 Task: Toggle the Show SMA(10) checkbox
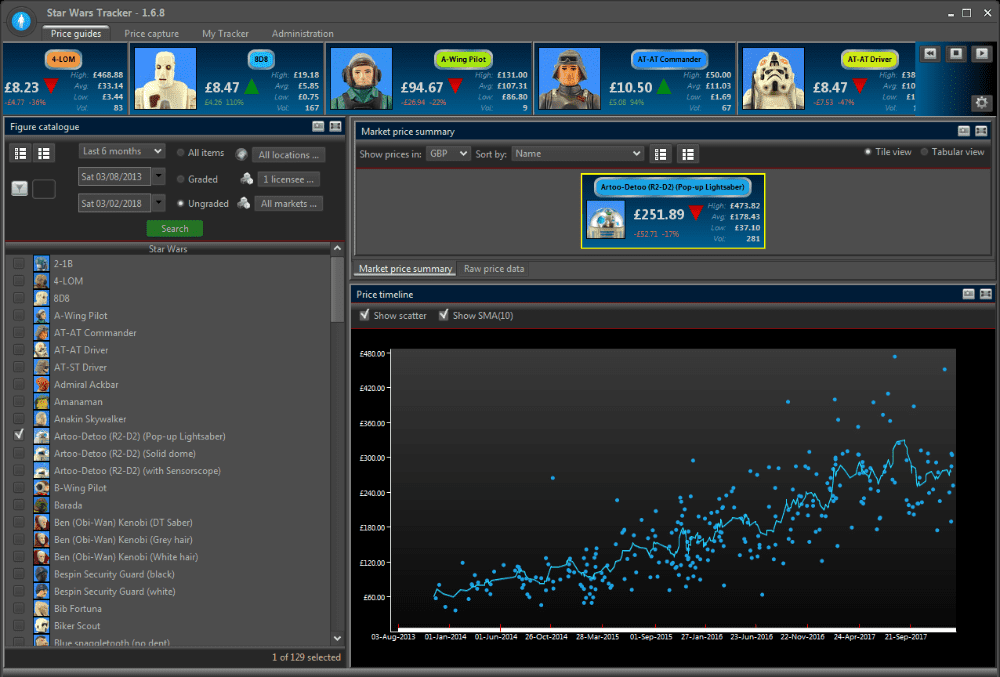(x=444, y=315)
